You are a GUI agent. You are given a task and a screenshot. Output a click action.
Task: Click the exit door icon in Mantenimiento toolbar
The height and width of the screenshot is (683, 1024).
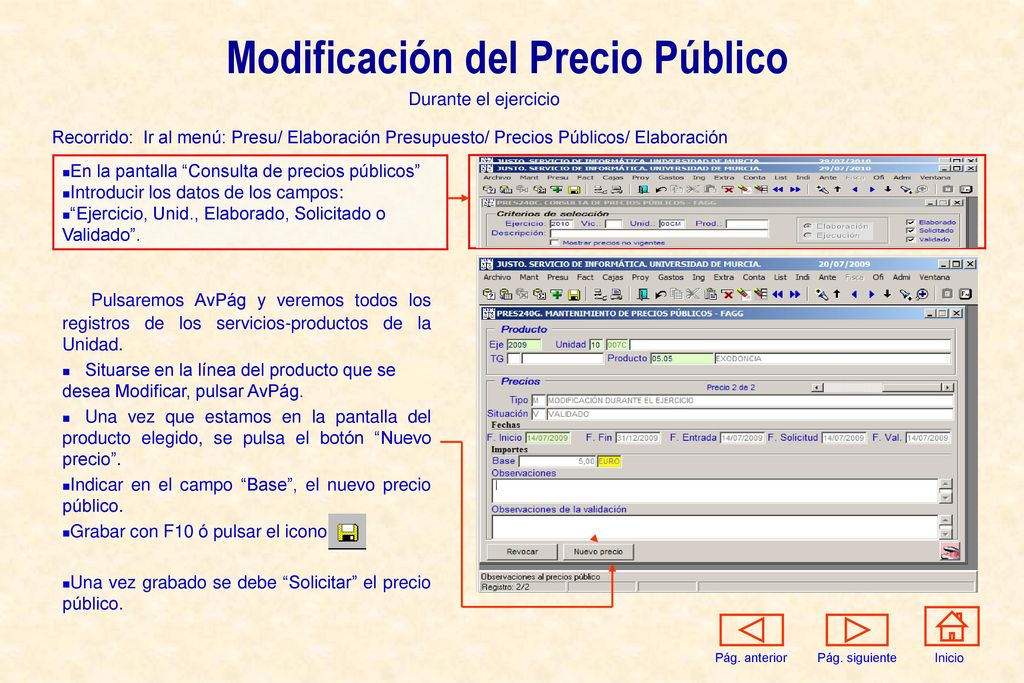(x=643, y=294)
